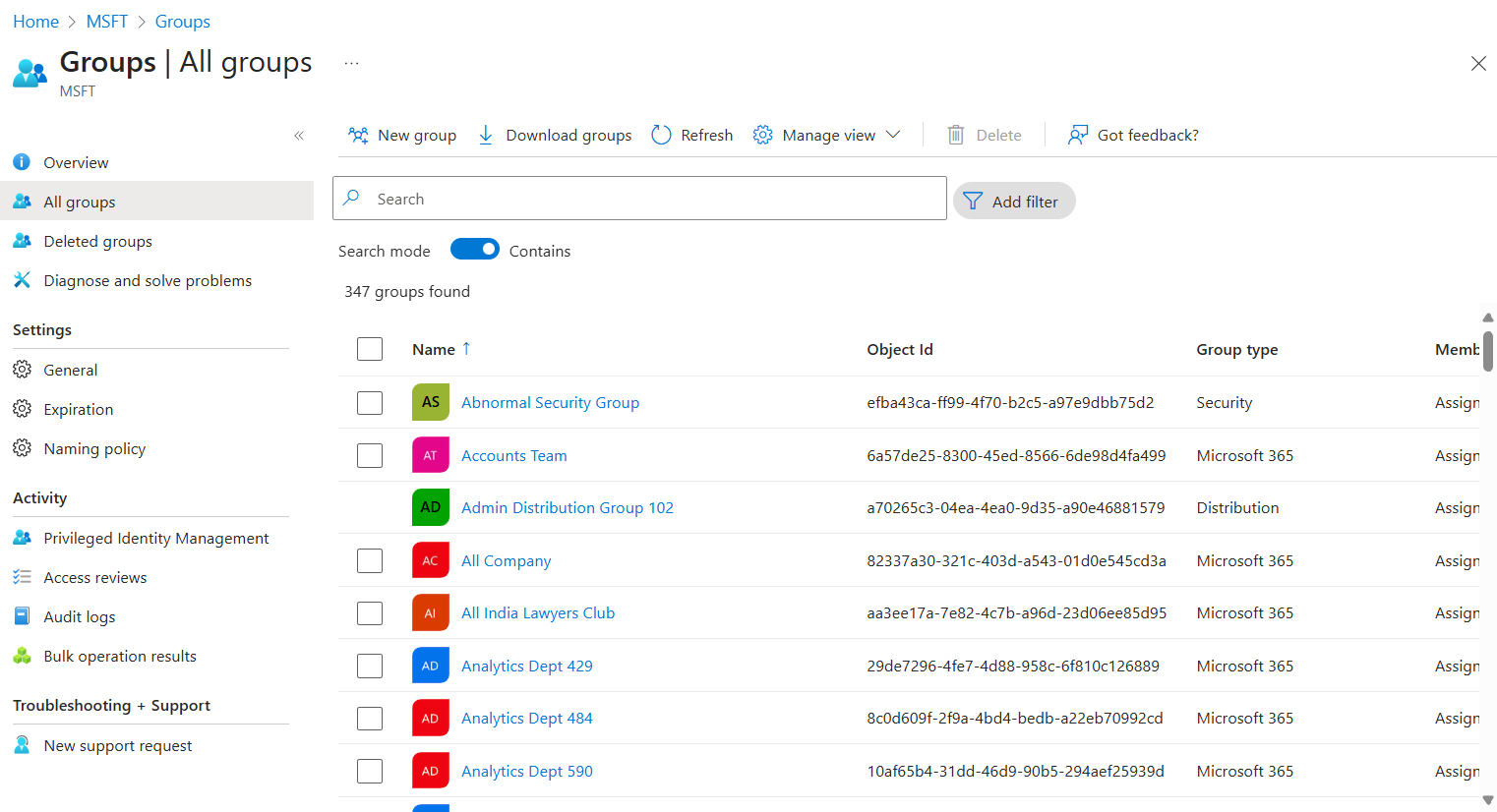
Task: Open the Manage view dropdown chevron
Action: tap(893, 135)
